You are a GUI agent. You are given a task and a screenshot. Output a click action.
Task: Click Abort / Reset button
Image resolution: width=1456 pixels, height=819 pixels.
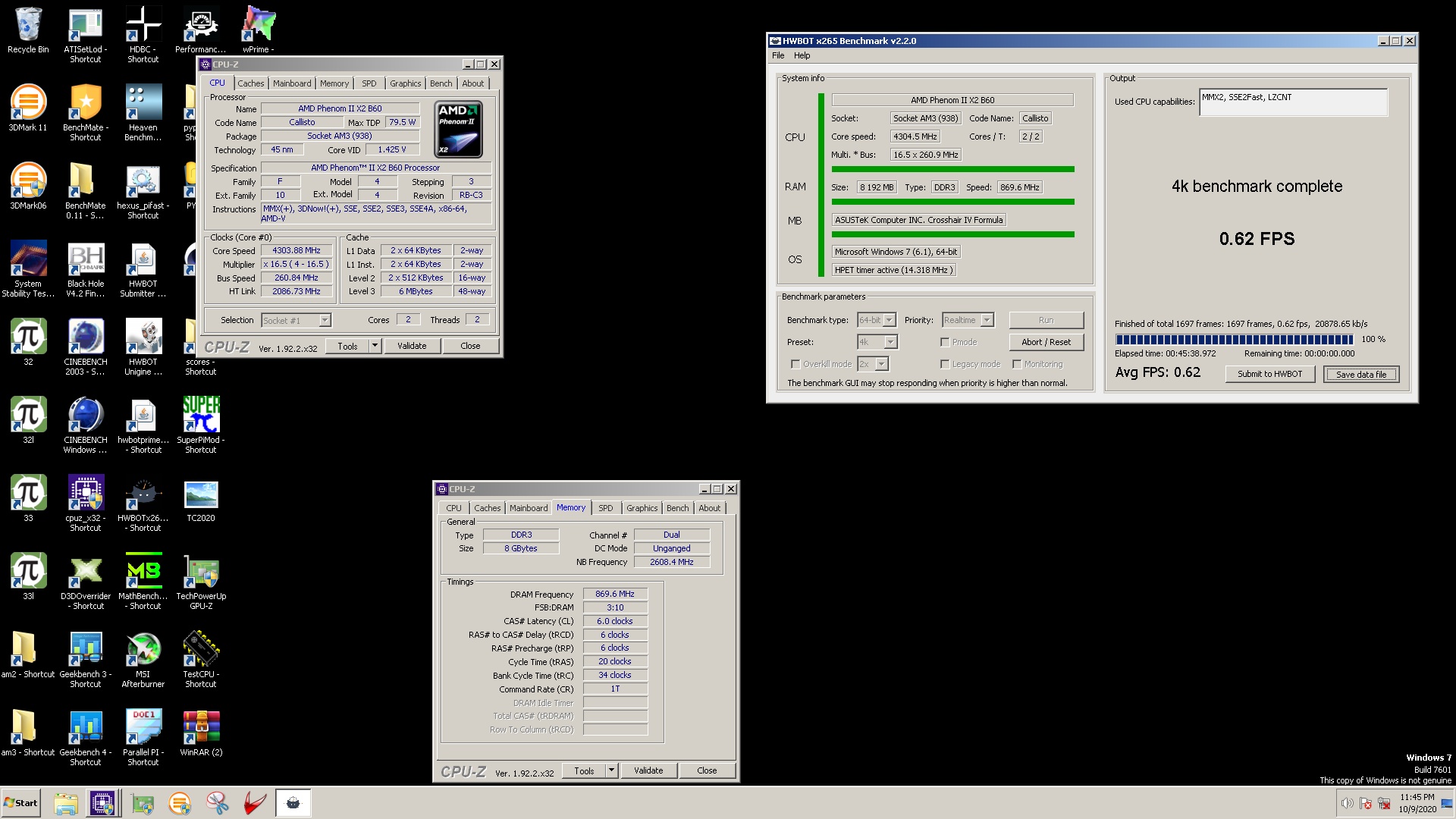pyautogui.click(x=1046, y=342)
